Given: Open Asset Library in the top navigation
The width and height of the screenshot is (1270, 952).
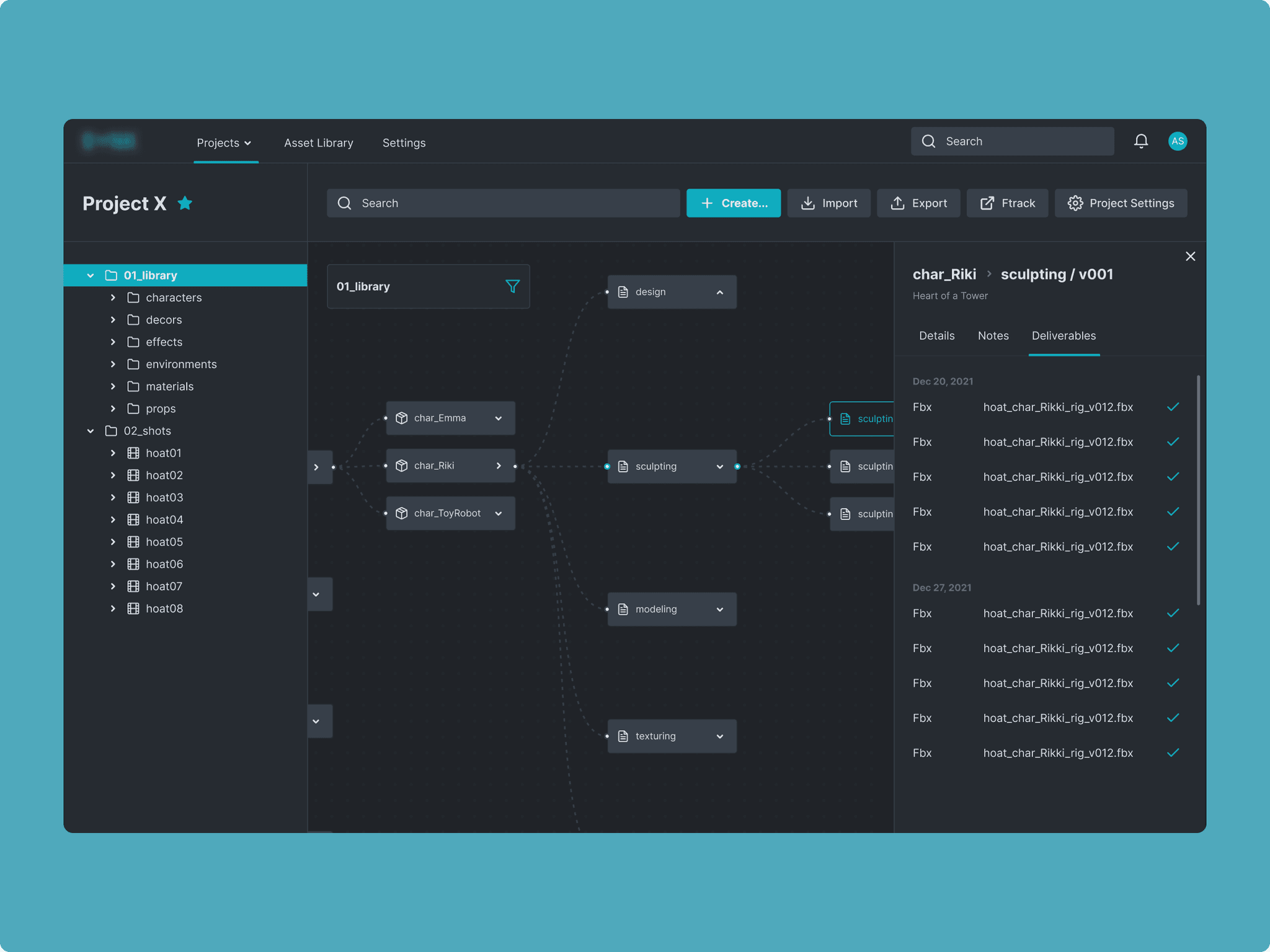Looking at the screenshot, I should (319, 143).
